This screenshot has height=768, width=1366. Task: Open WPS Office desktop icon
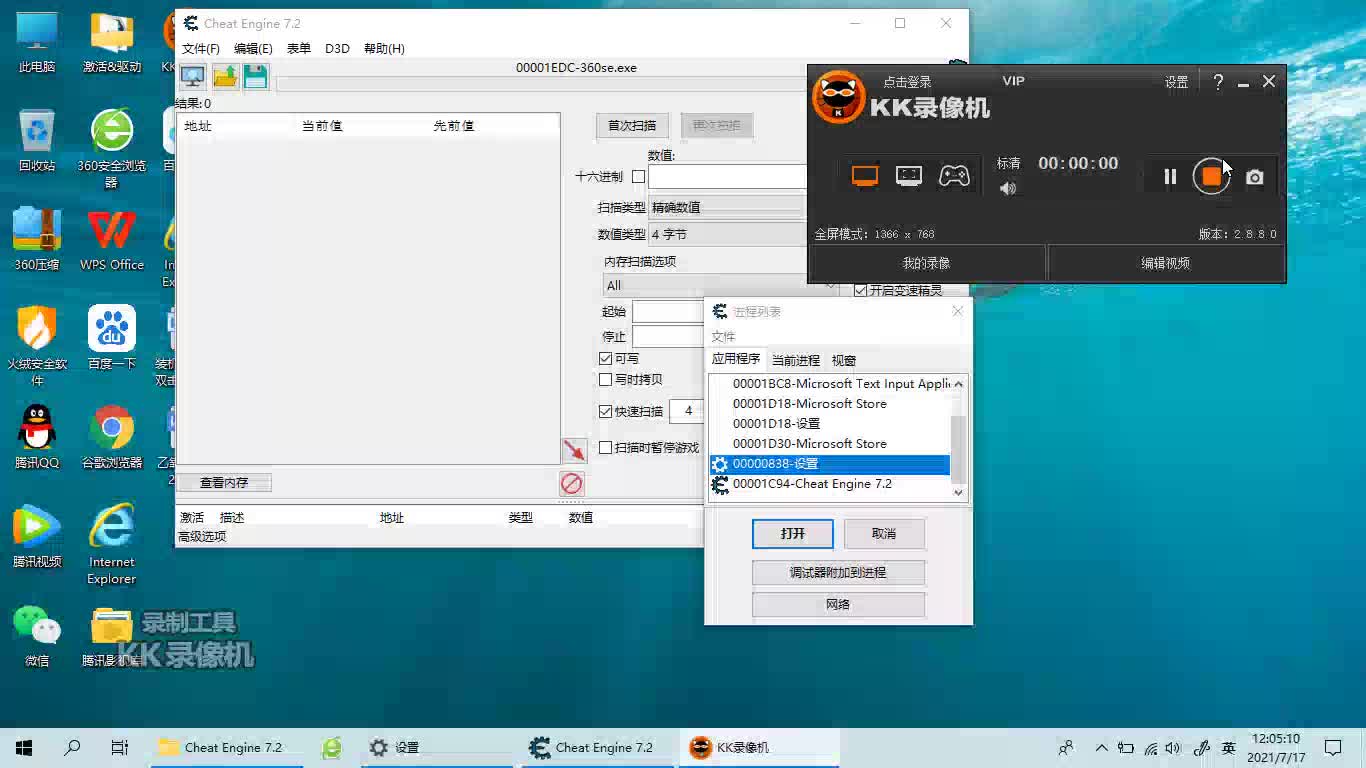tap(112, 240)
